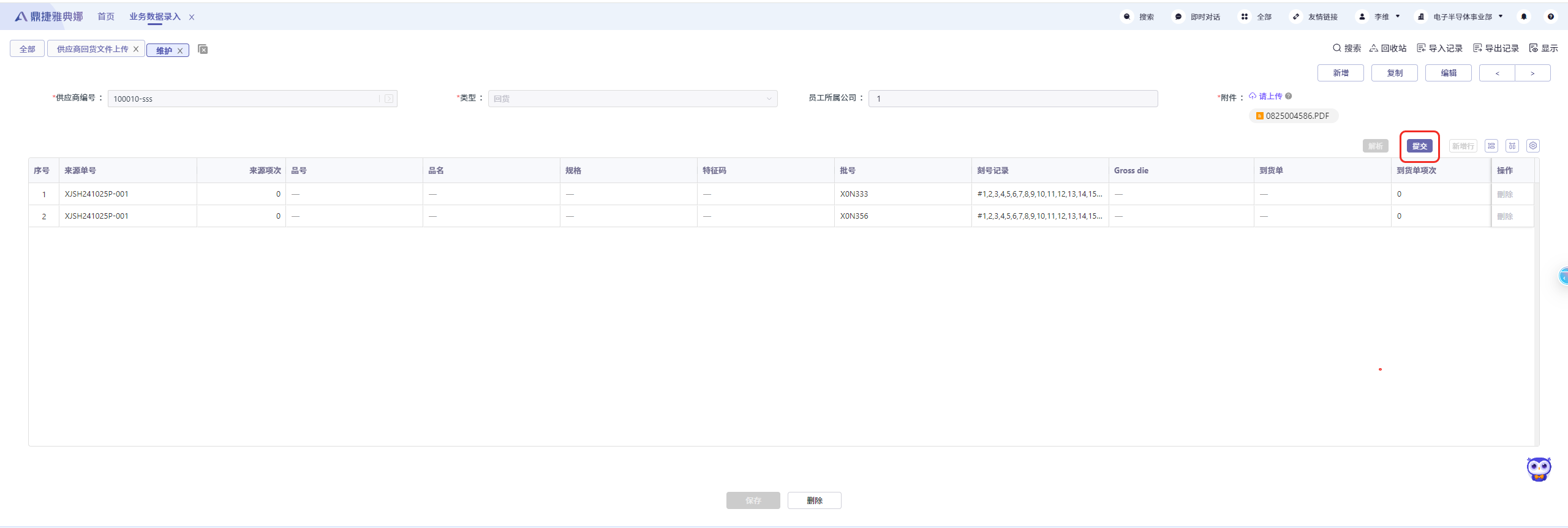Screen dimensions: 1568x528
Task: Click batch number X0N356 cell
Action: (903, 216)
